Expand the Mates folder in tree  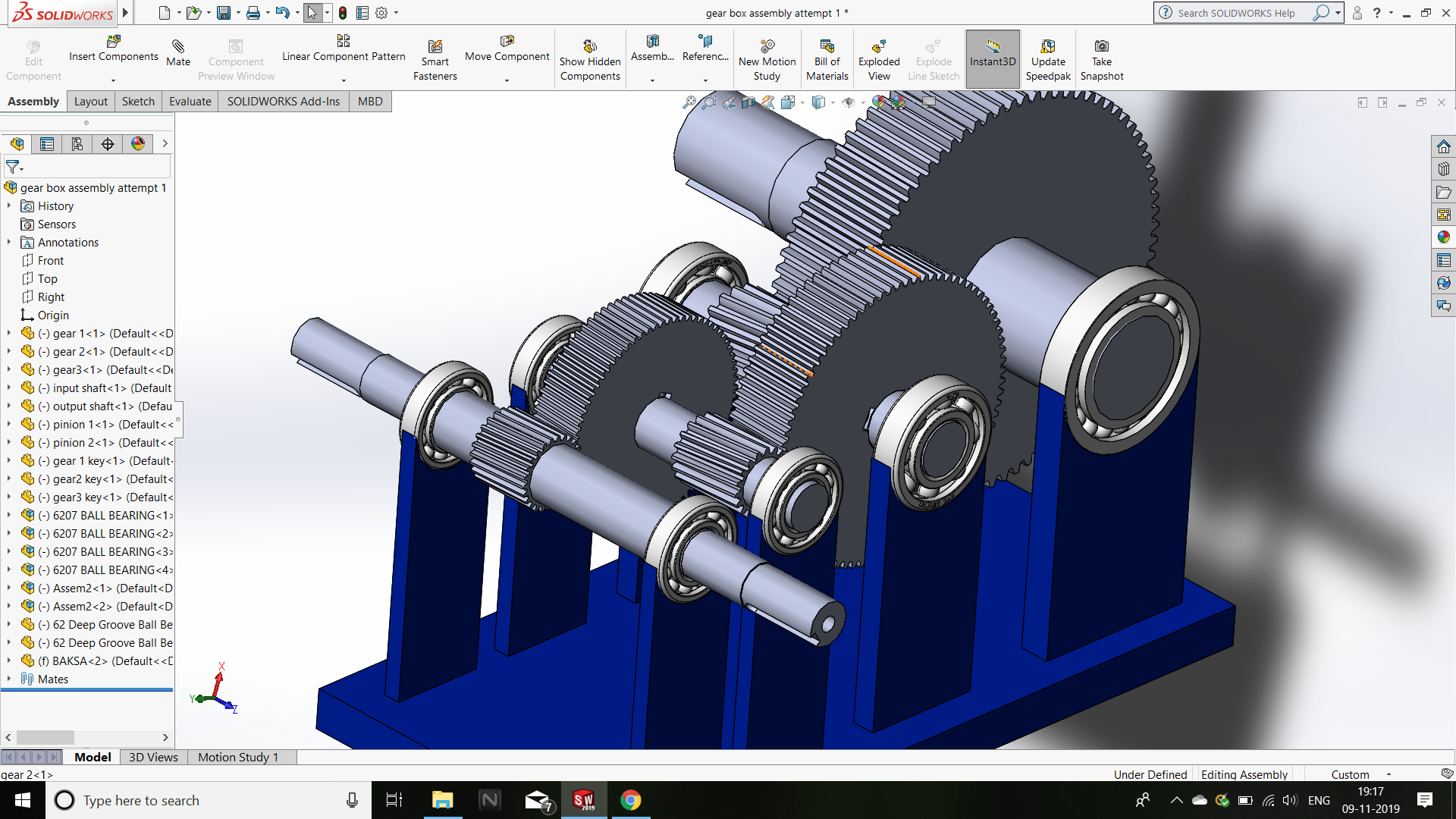(9, 679)
